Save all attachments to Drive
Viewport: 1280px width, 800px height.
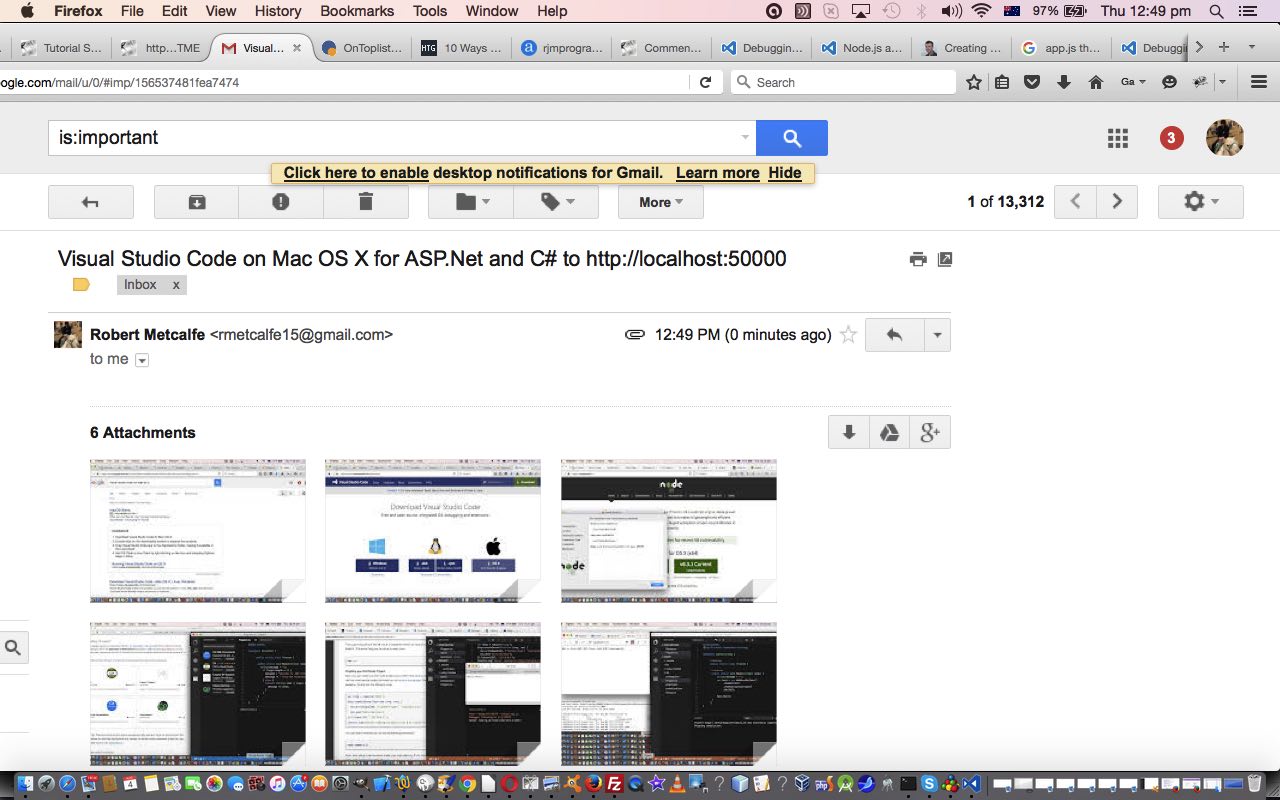[889, 432]
